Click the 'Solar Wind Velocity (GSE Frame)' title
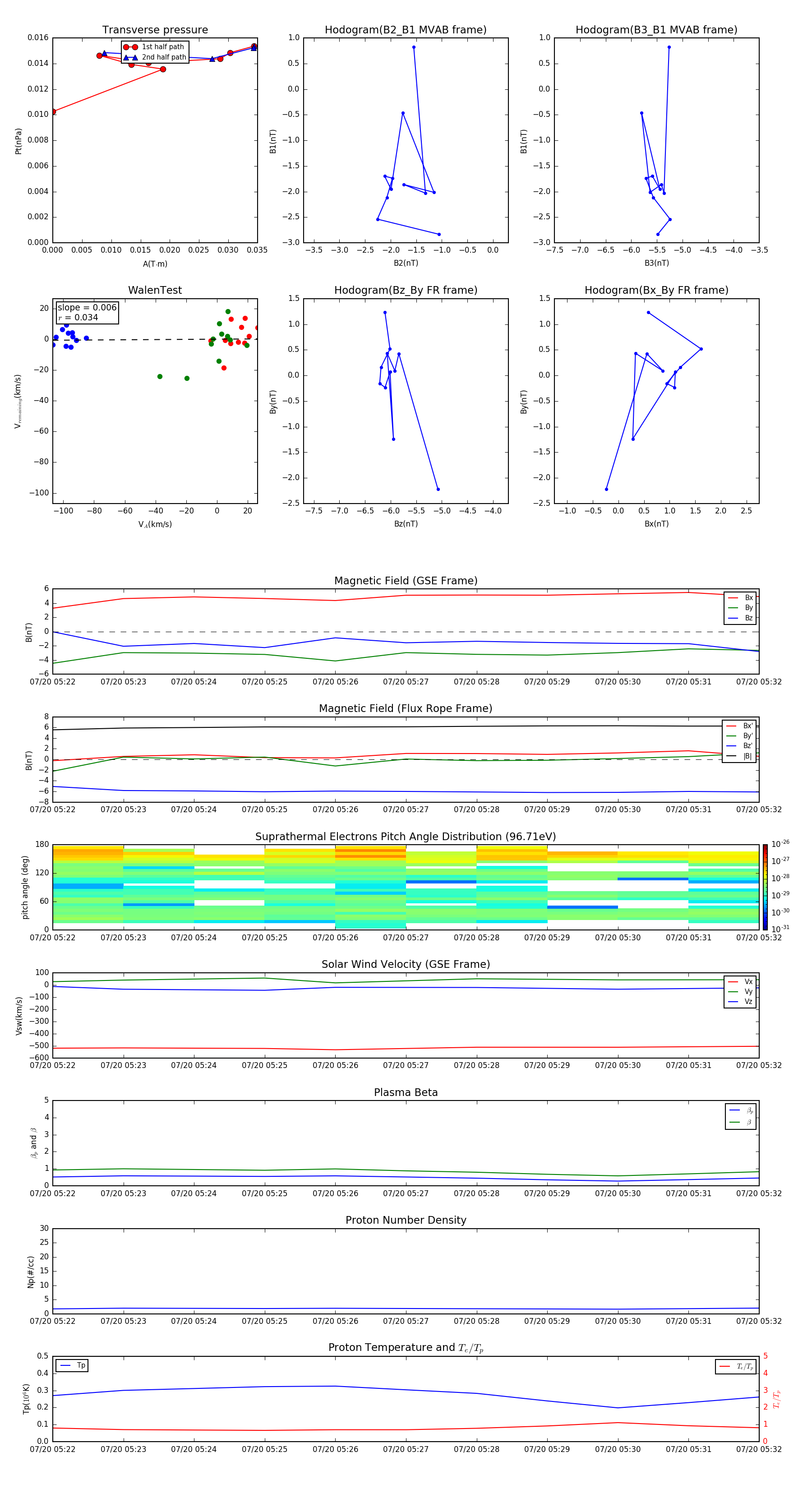Image resolution: width=812 pixels, height=1489 pixels. tap(406, 965)
